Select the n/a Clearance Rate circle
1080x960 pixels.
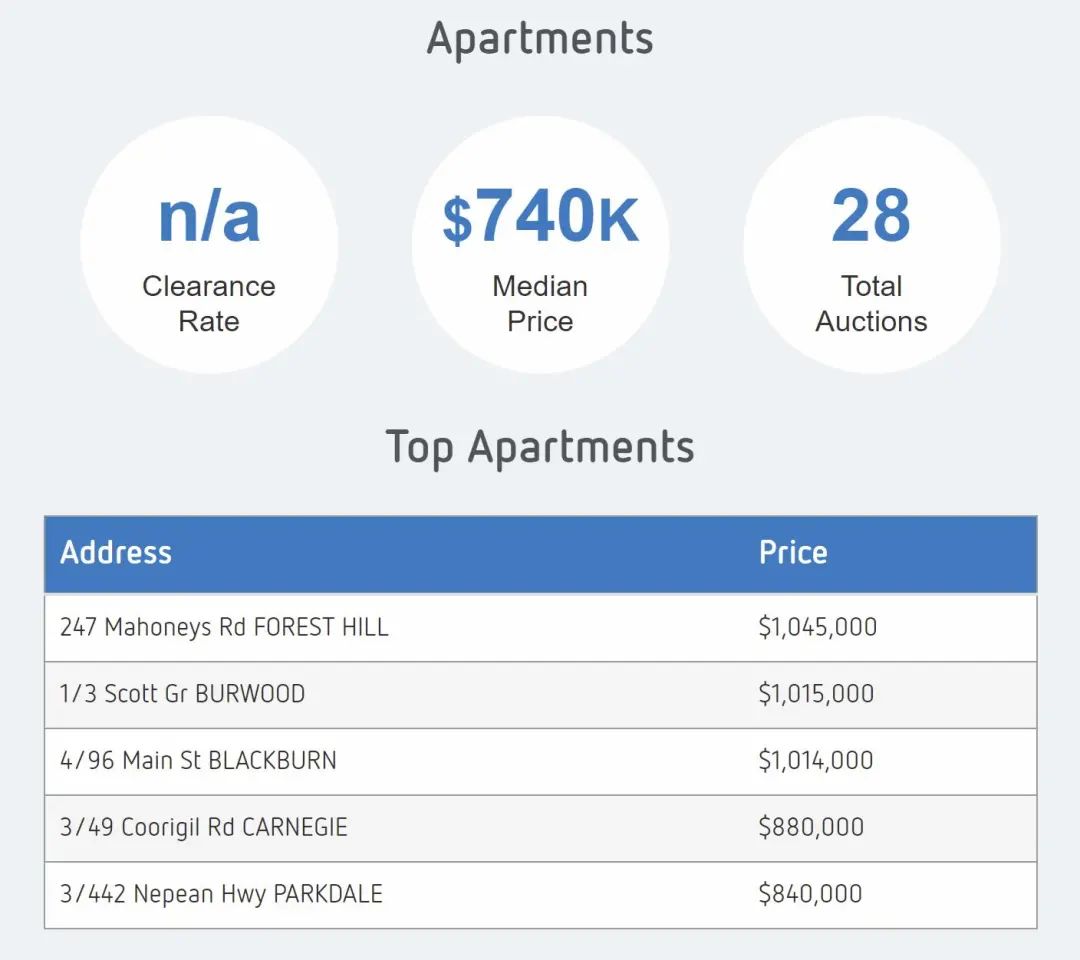pyautogui.click(x=209, y=244)
